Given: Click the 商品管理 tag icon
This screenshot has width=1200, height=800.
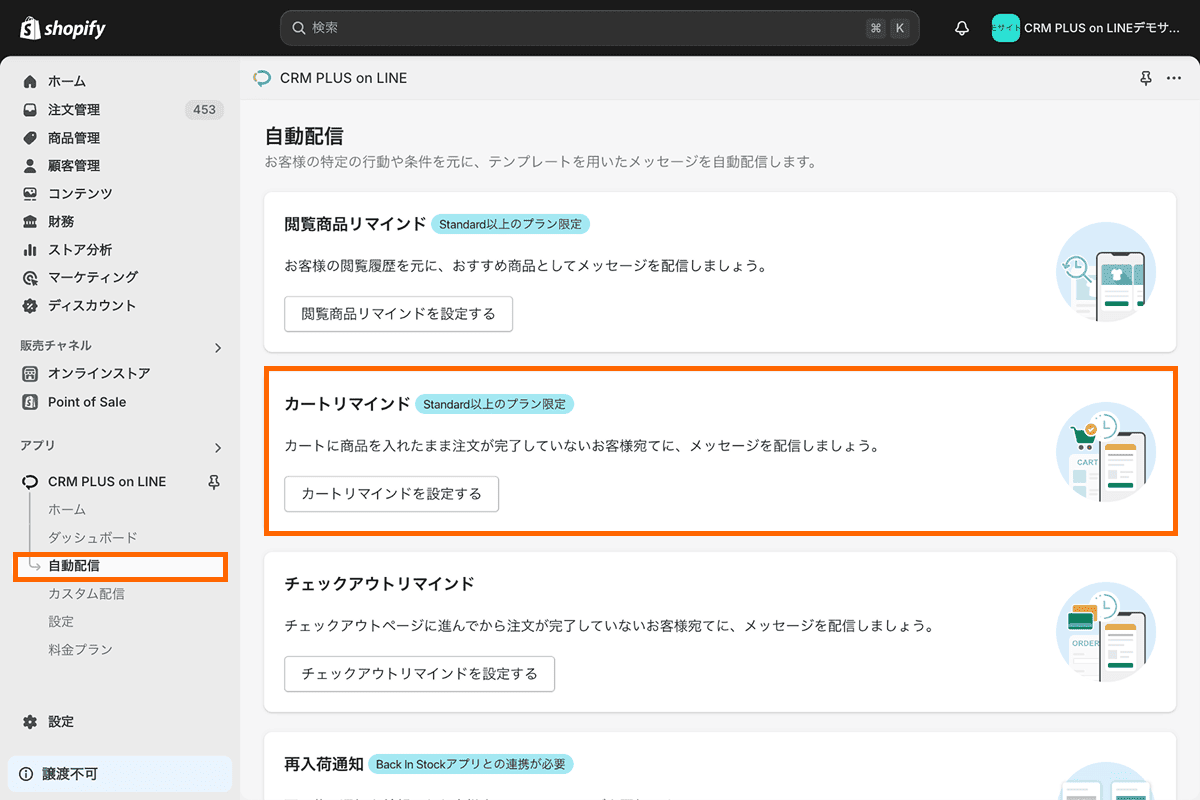Looking at the screenshot, I should 30,138.
